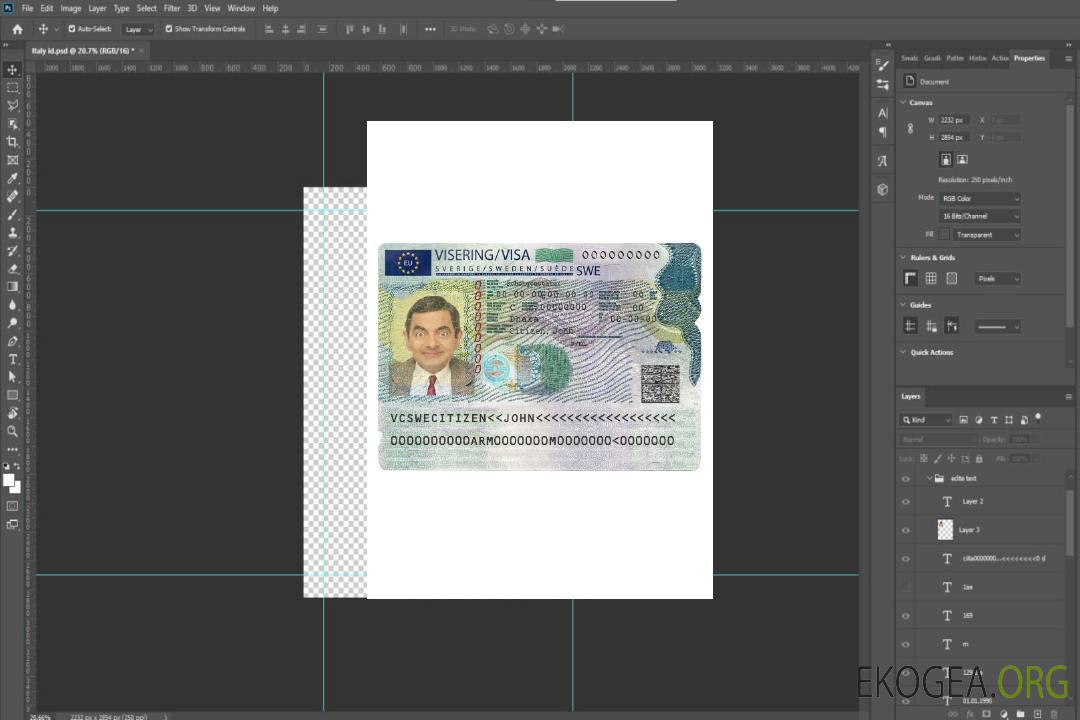1080x720 pixels.
Task: Add a layer mask from Layers footer
Action: pos(986,714)
